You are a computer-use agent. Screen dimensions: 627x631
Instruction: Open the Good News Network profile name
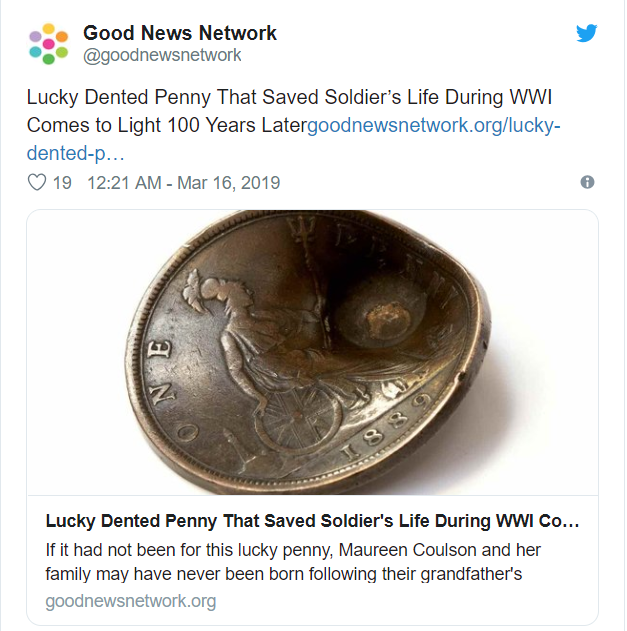tap(180, 33)
